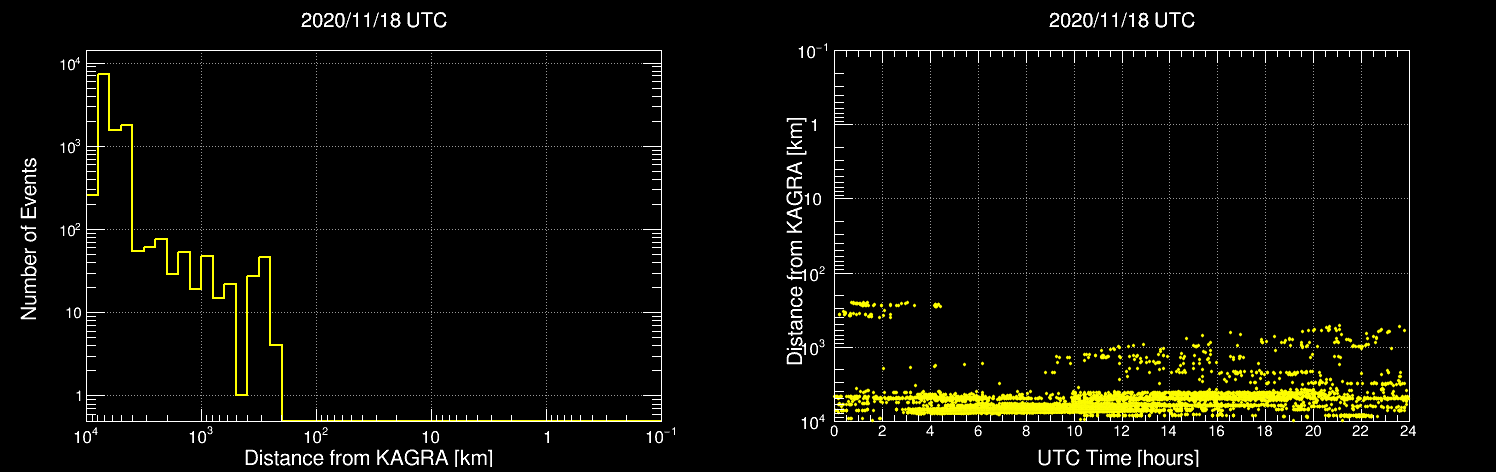Click hour 12 on the UTC Time axis
Screen dimensions: 1496x472
1121,431
